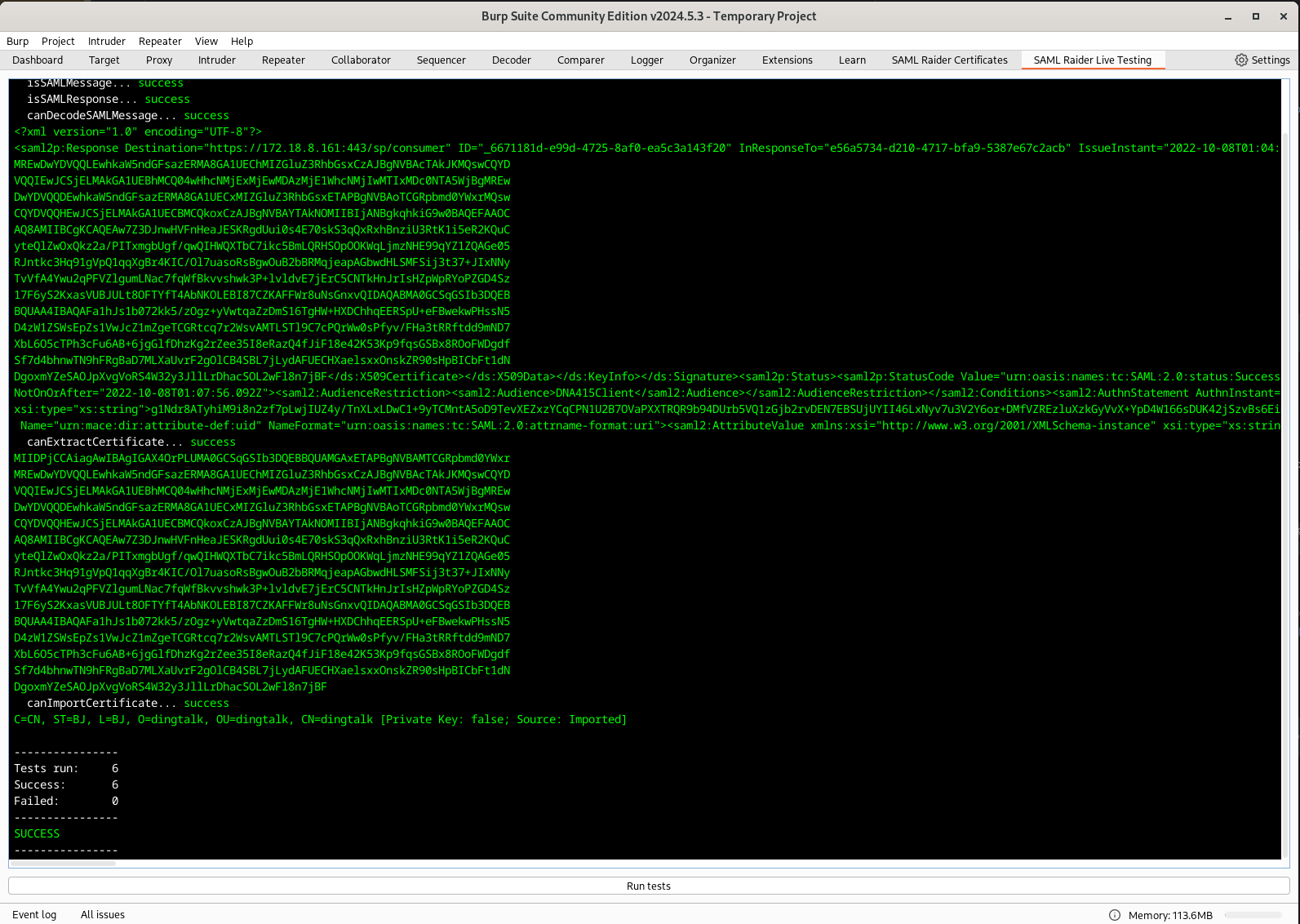Click the Memory: 113.6MB label
Screen dimensions: 1300x924
tap(1170, 915)
